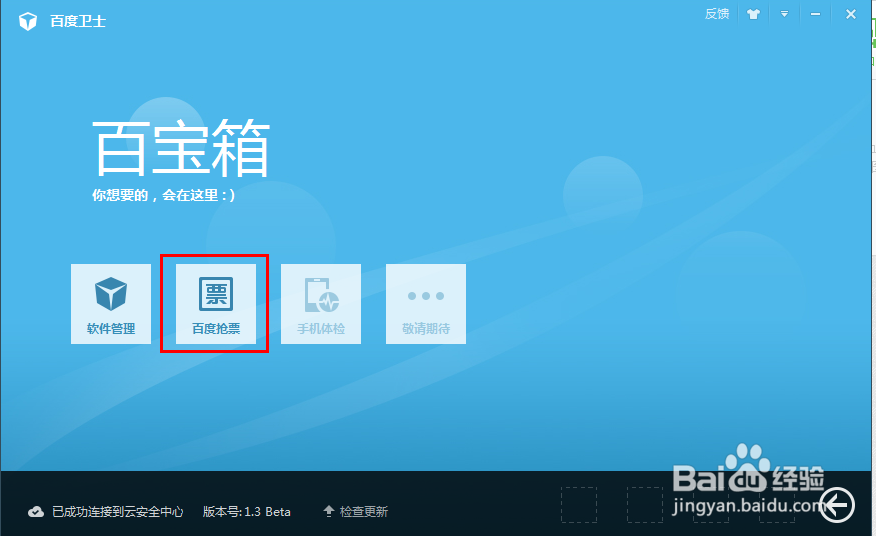Click 已成功连接到云安全中心 status text
The image size is (876, 536).
click(x=117, y=511)
